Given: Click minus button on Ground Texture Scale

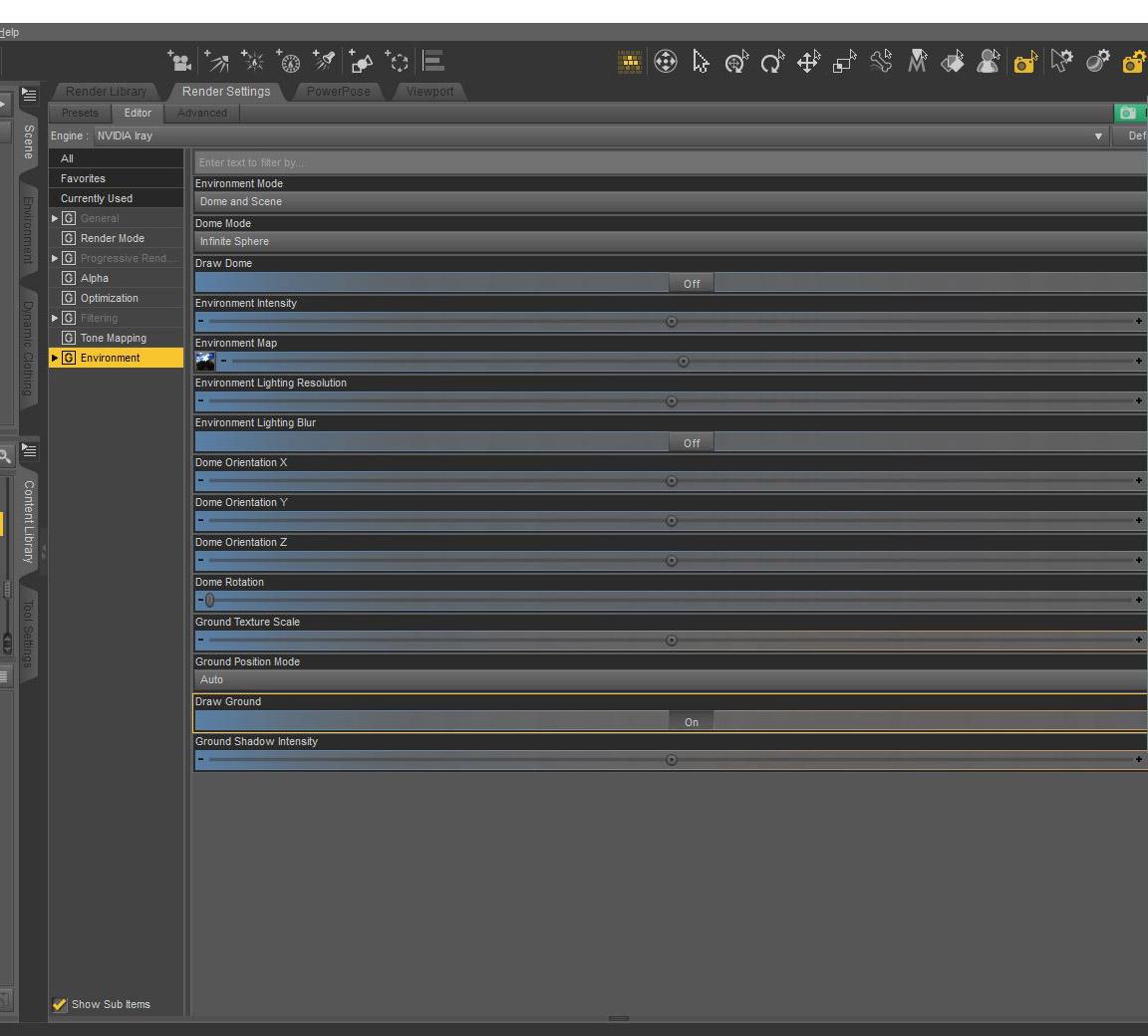Looking at the screenshot, I should pyautogui.click(x=200, y=641).
